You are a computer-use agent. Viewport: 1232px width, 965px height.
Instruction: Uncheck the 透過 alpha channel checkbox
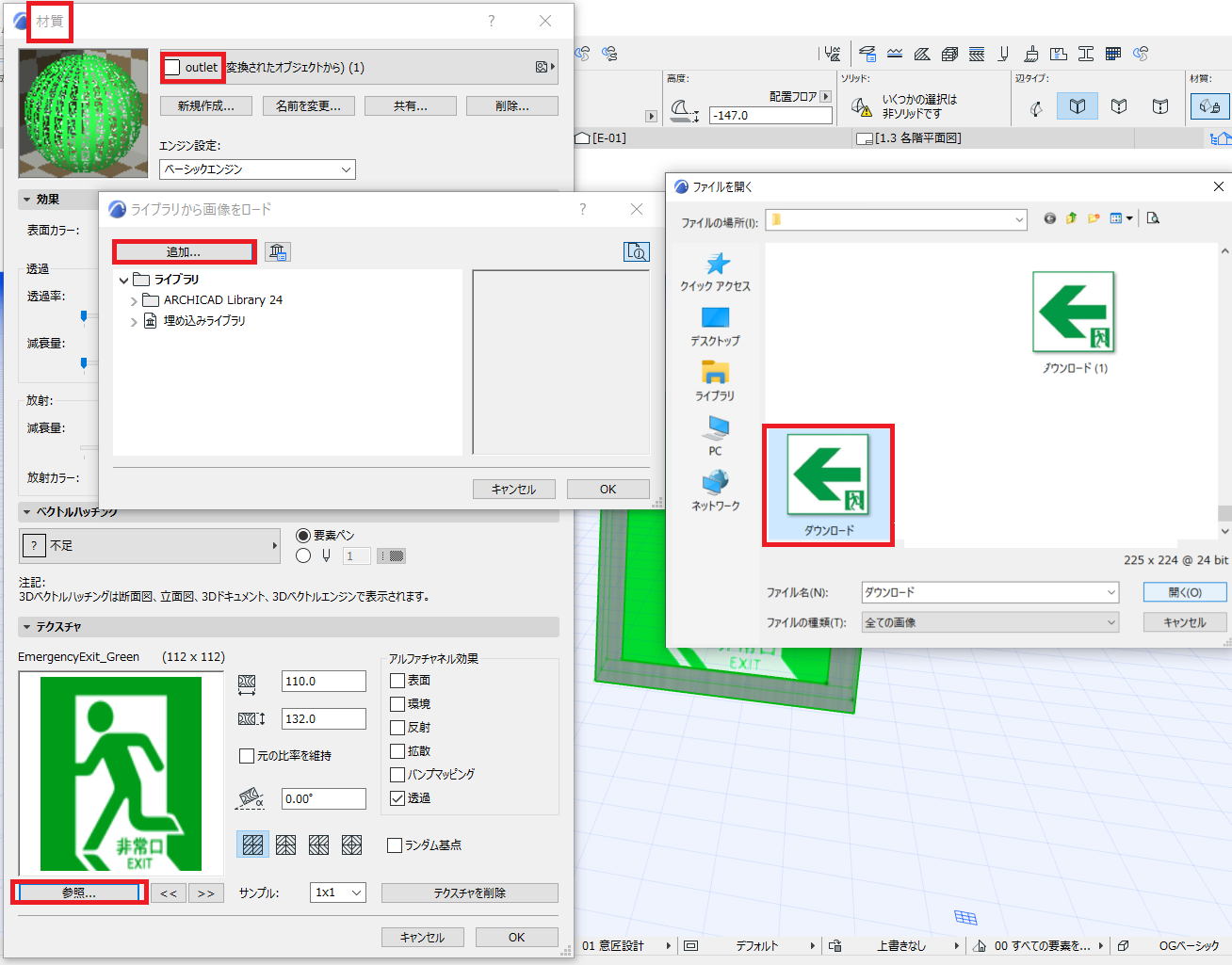(x=397, y=797)
